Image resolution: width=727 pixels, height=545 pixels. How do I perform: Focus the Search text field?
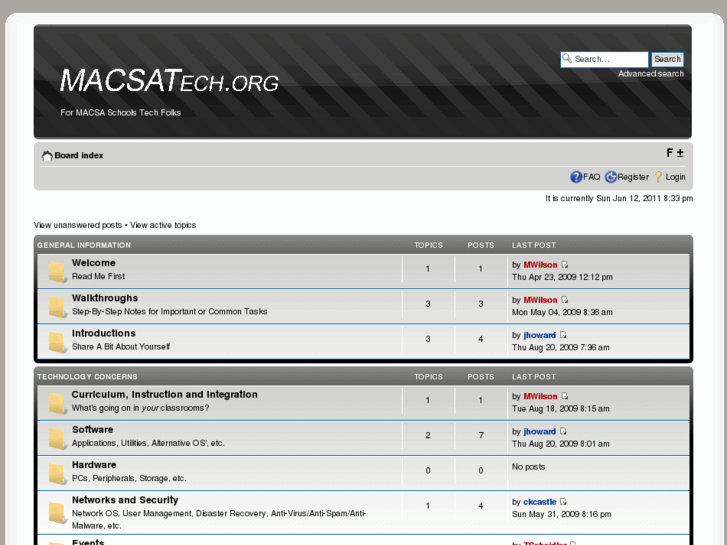(x=604, y=59)
